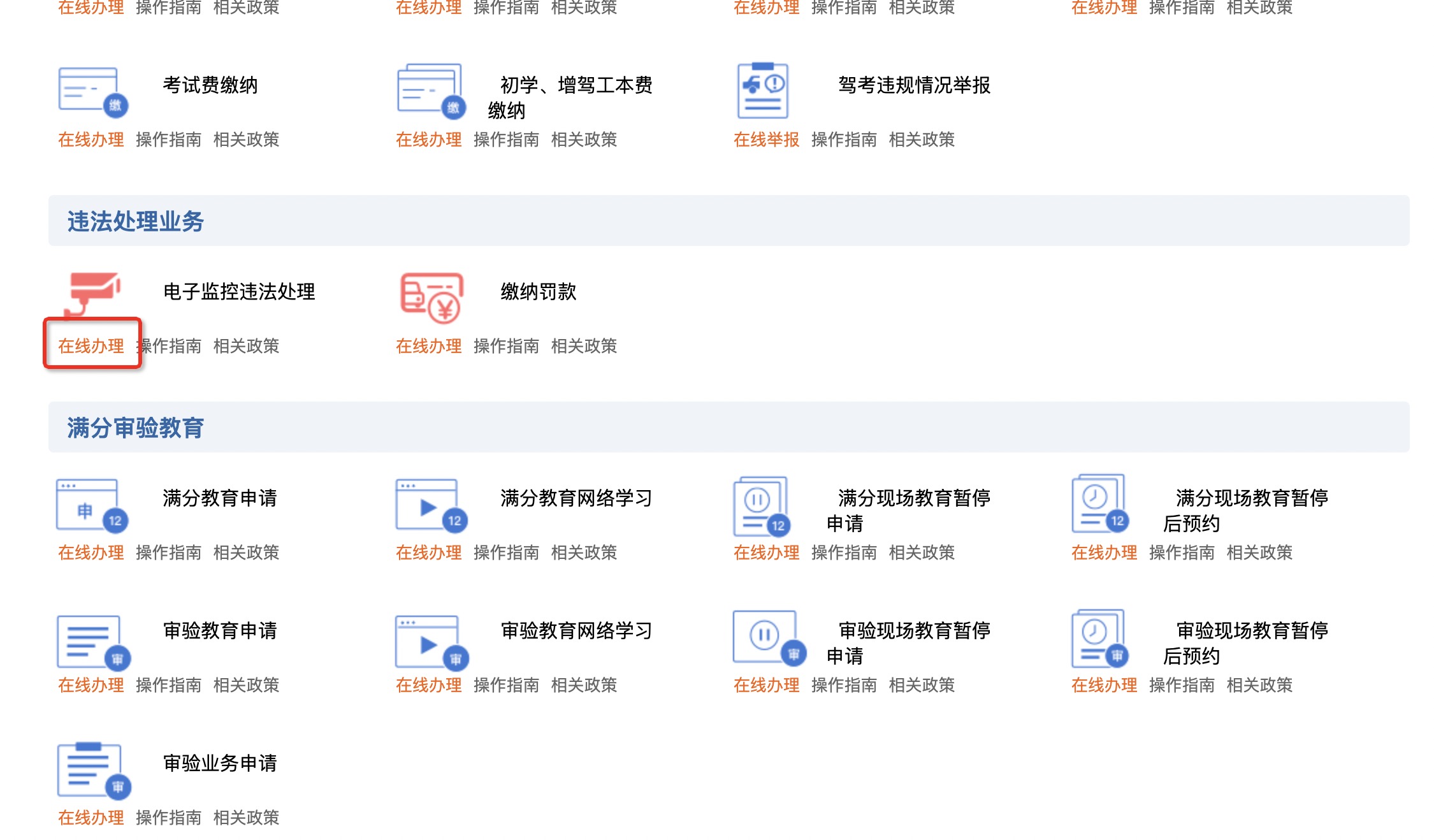Open 操作指南 for 满分现场教育暂停申请
The height and width of the screenshot is (840, 1434).
click(844, 553)
